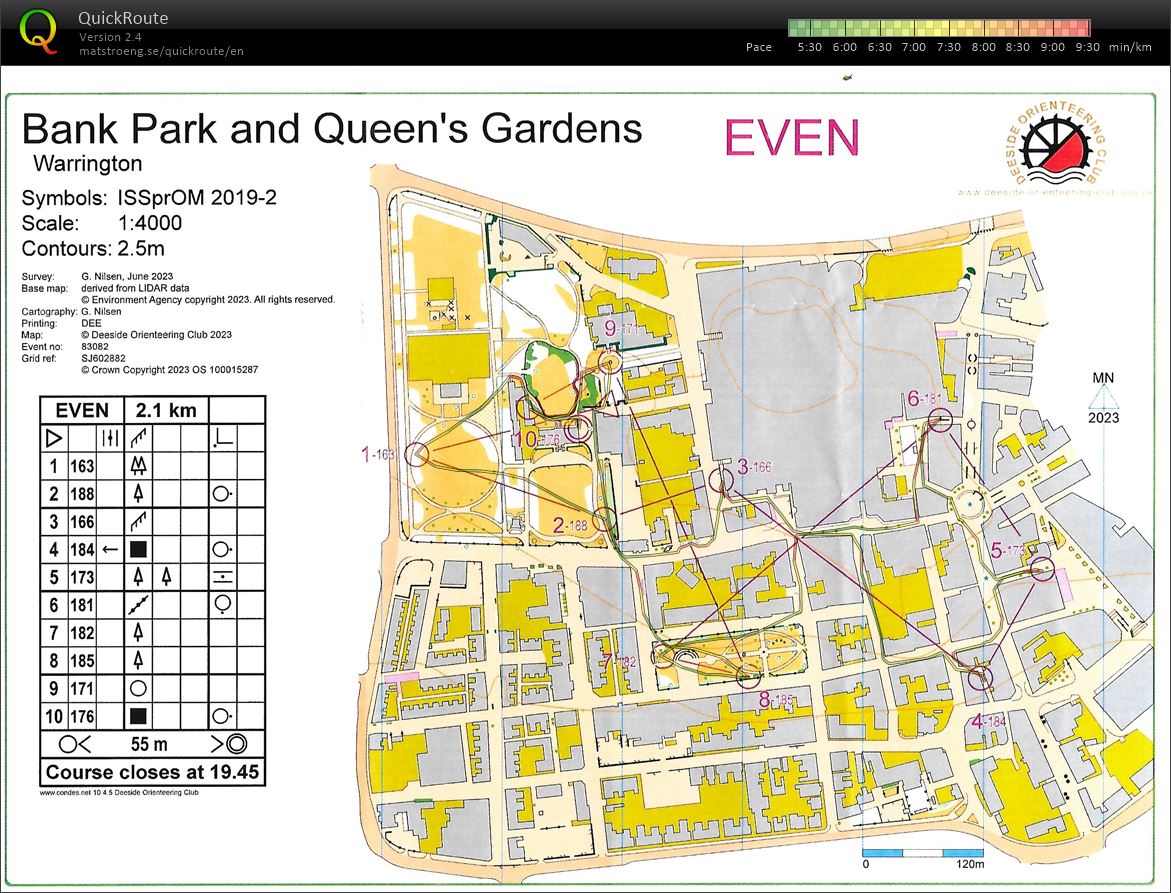Click the pace color gradient scale
Screen dimensions: 1171x893
coord(939,28)
